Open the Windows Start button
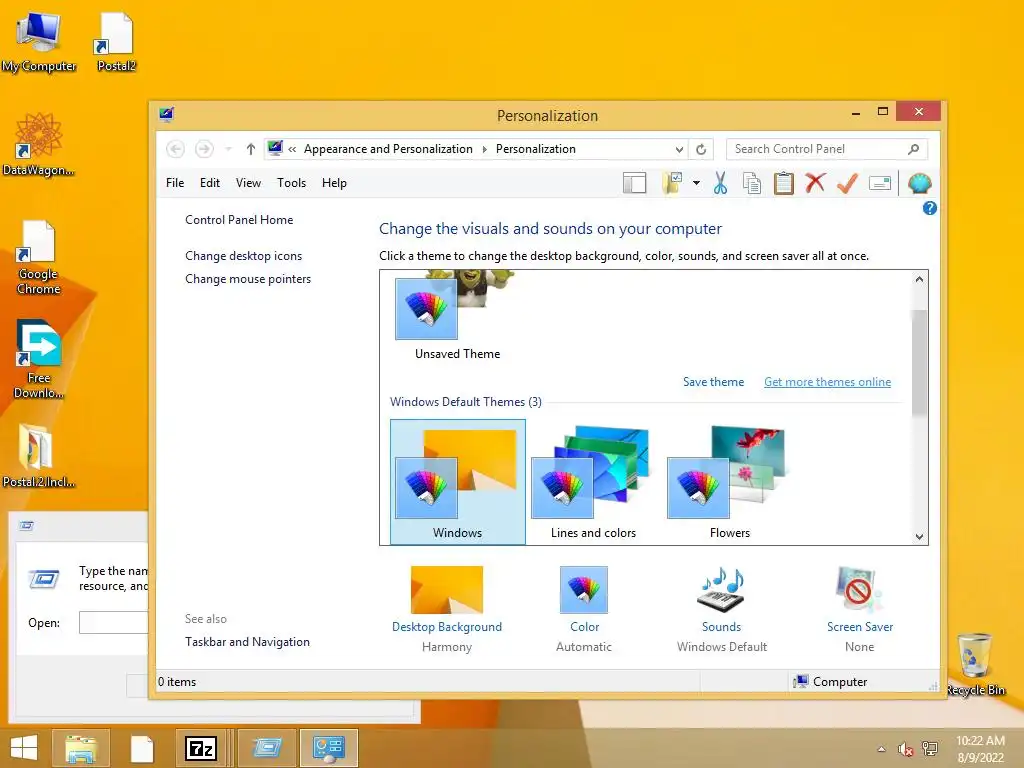Screen dimensions: 1024x768 [24, 748]
